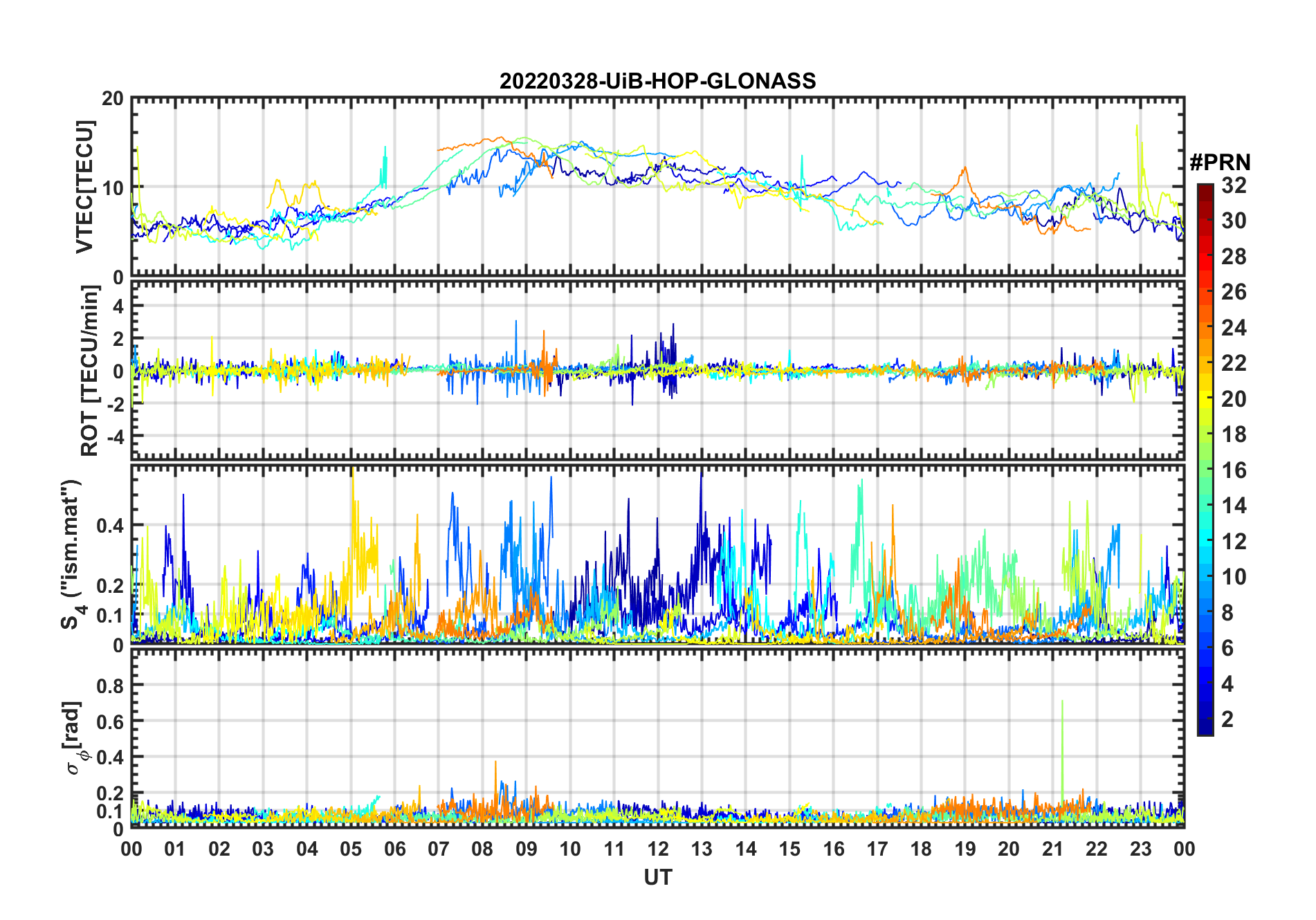Screen dimensions: 1316x920
Task: Select the "23" tick on the UT axis
Action: (x=1140, y=849)
